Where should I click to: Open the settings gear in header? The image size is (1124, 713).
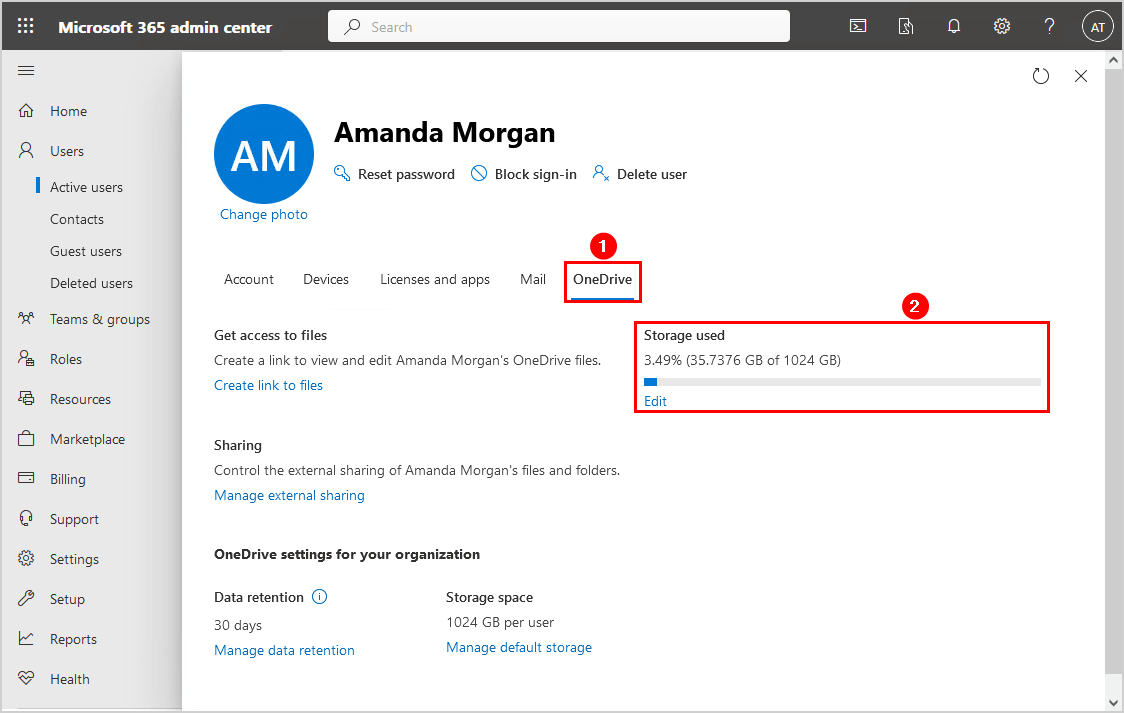click(x=1002, y=27)
